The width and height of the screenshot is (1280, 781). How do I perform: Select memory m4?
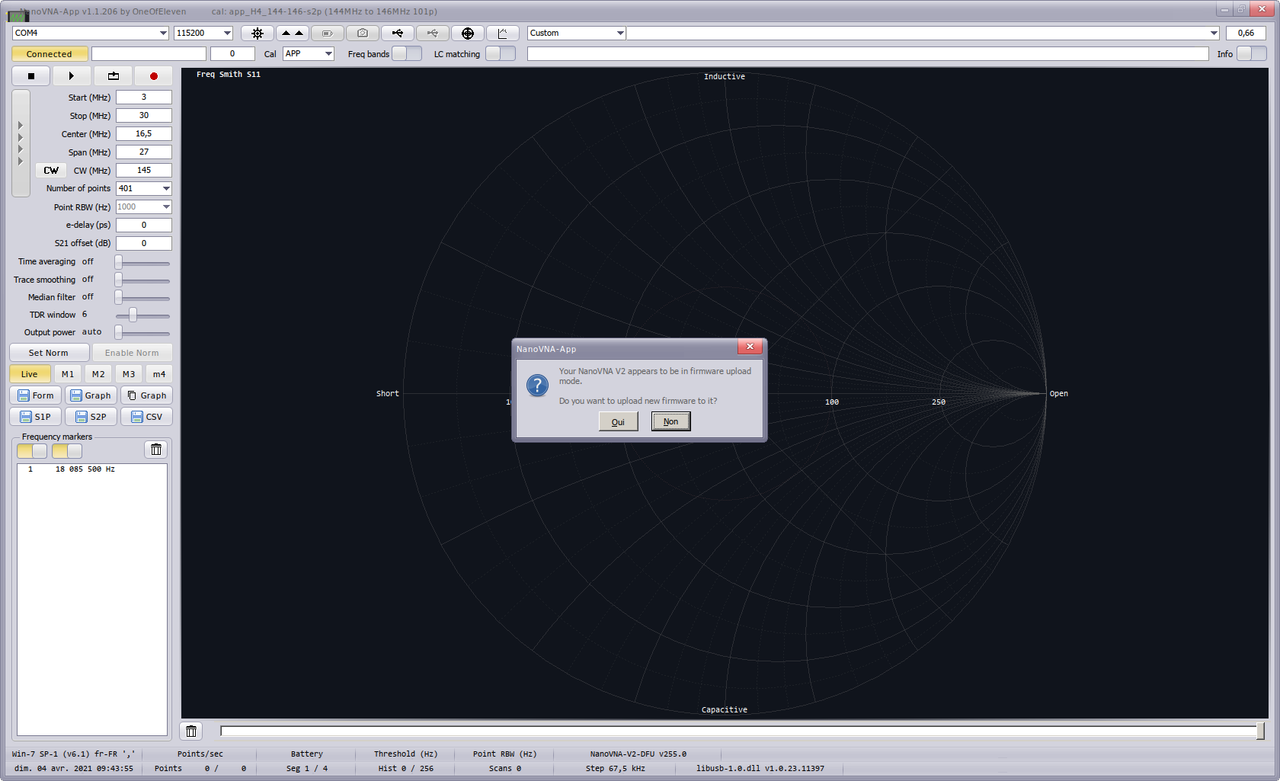click(x=159, y=374)
